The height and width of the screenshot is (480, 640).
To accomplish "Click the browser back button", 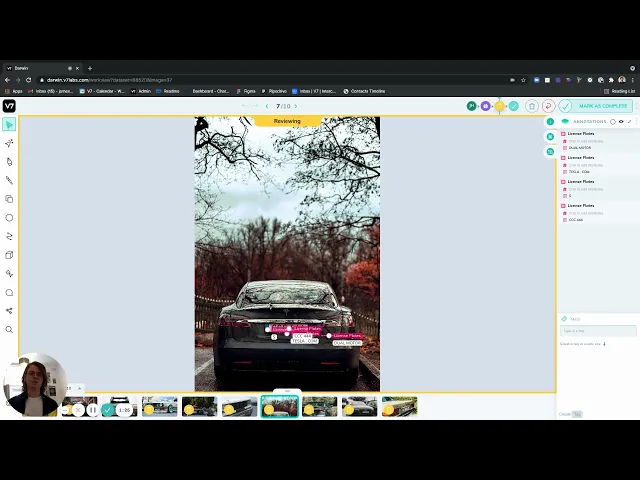I will click(x=7, y=80).
